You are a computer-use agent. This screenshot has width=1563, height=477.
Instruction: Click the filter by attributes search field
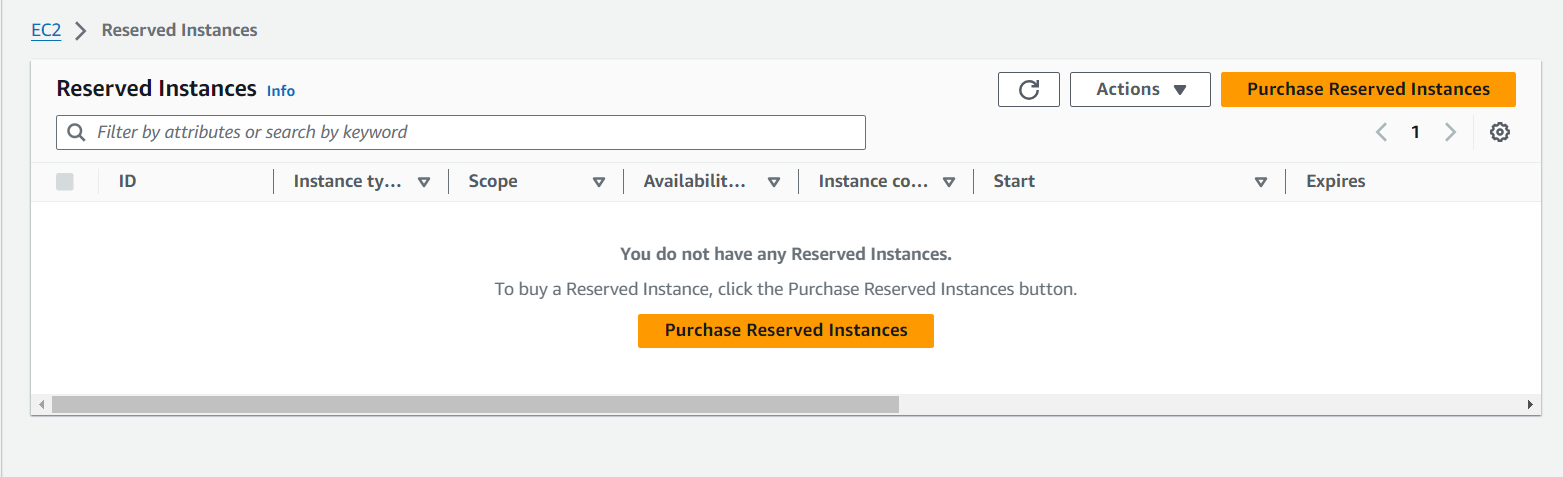pos(470,132)
